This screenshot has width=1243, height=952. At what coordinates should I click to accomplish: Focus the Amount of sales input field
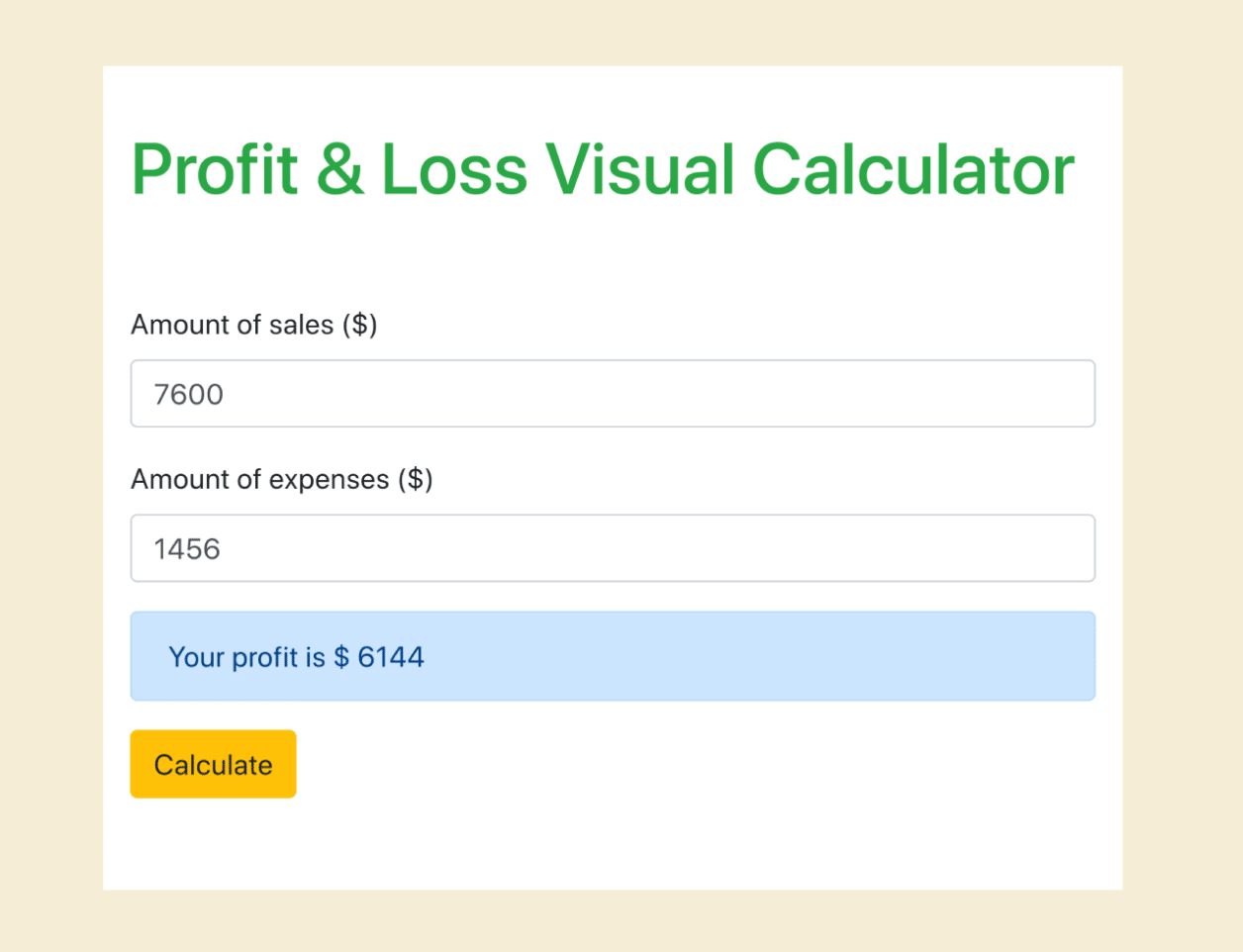coord(613,394)
